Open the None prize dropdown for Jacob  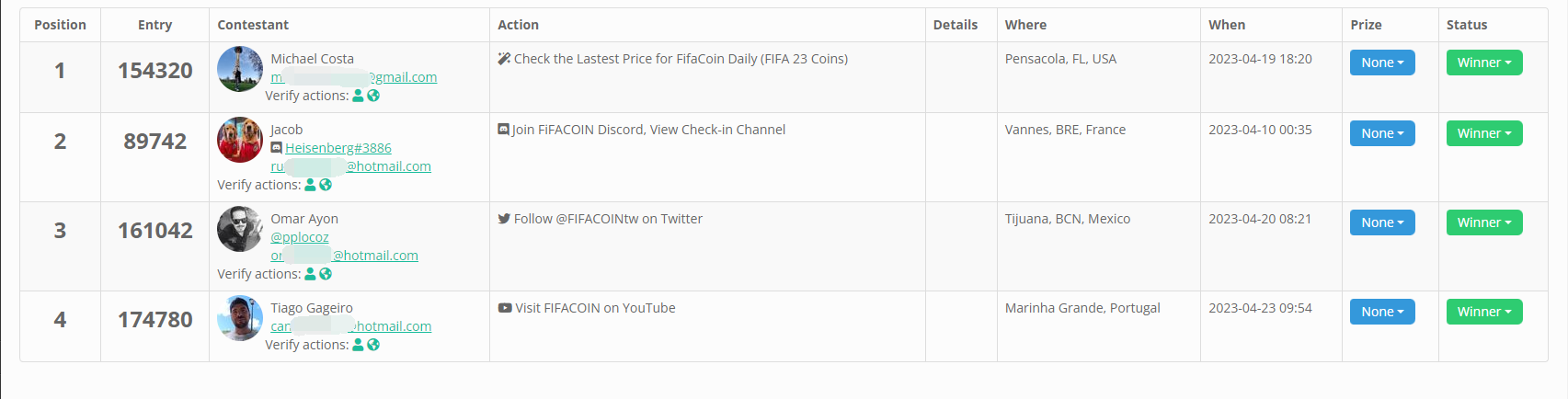coord(1381,133)
